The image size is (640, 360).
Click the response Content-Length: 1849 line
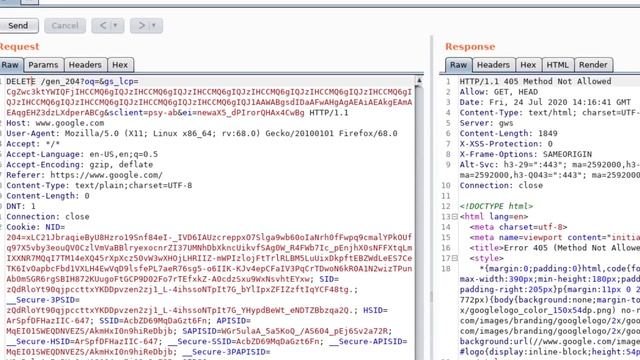pyautogui.click(x=509, y=133)
